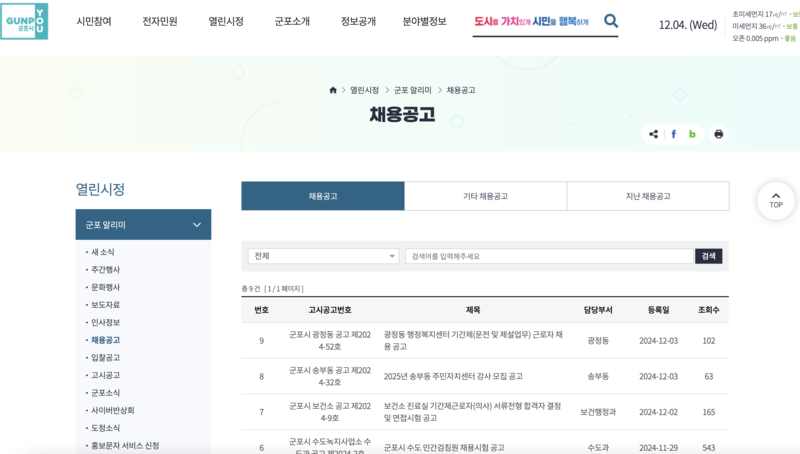This screenshot has width=800, height=454.
Task: Click the 고시공고번호 column header
Action: 330,310
